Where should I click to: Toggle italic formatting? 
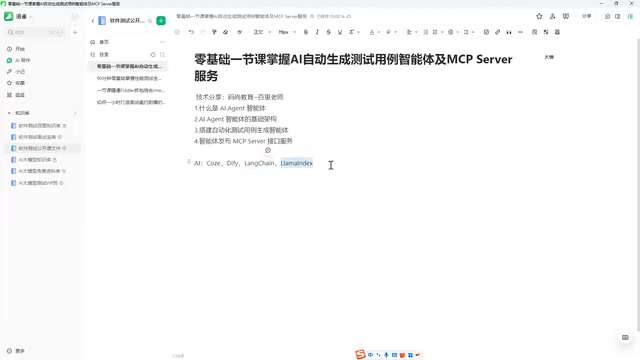tap(317, 32)
